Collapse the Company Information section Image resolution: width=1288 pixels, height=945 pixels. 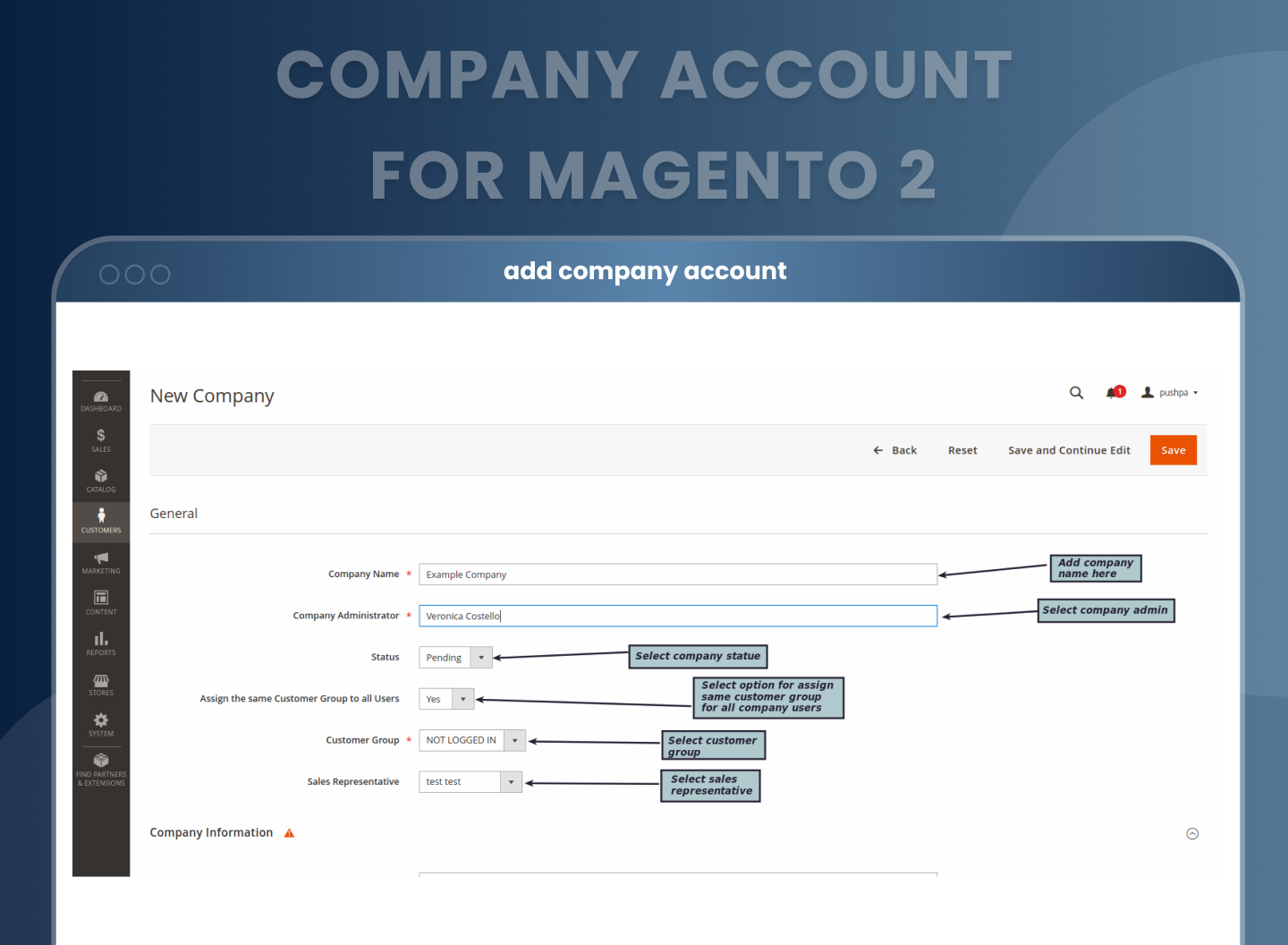click(1192, 834)
